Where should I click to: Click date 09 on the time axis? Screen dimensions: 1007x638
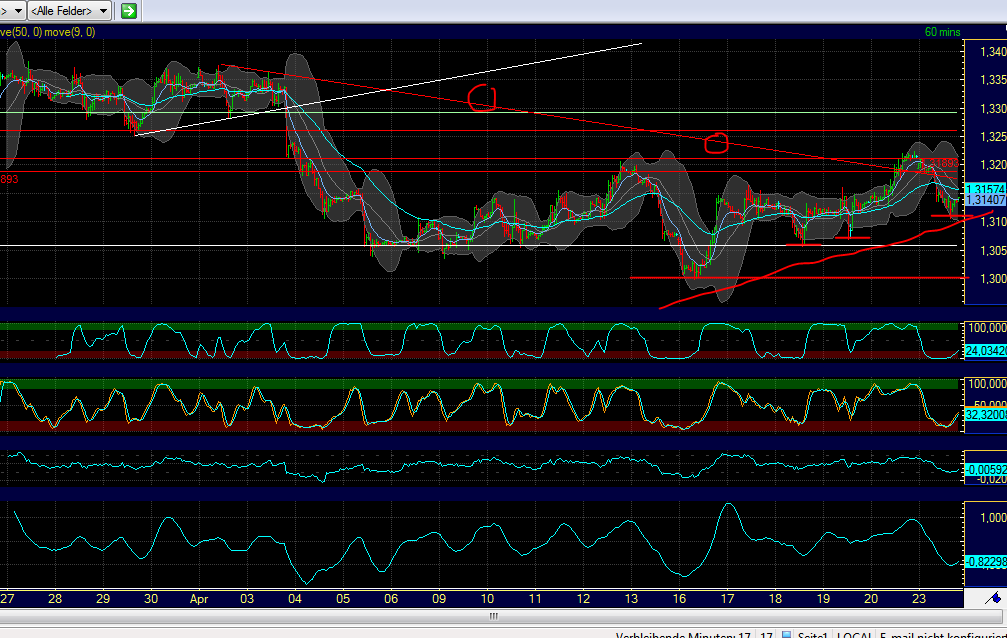(x=439, y=599)
